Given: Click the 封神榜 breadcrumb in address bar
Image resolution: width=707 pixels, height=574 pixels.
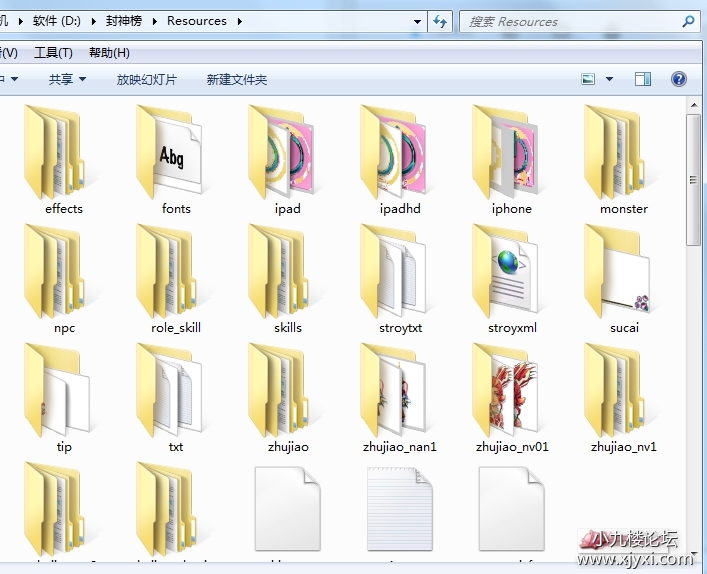Looking at the screenshot, I should (125, 21).
